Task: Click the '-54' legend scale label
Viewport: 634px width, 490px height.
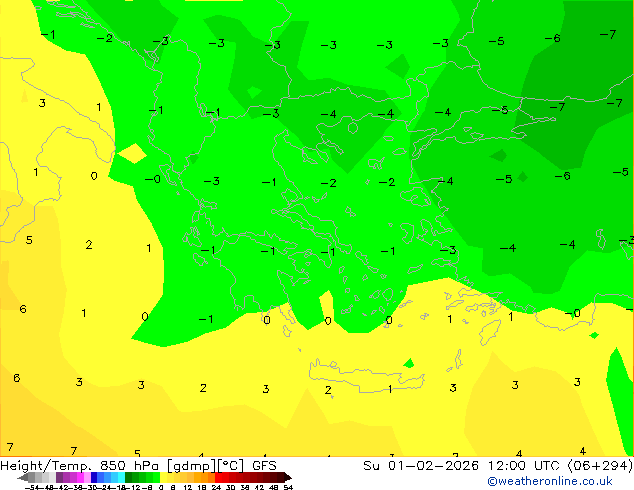Action: pos(32,487)
